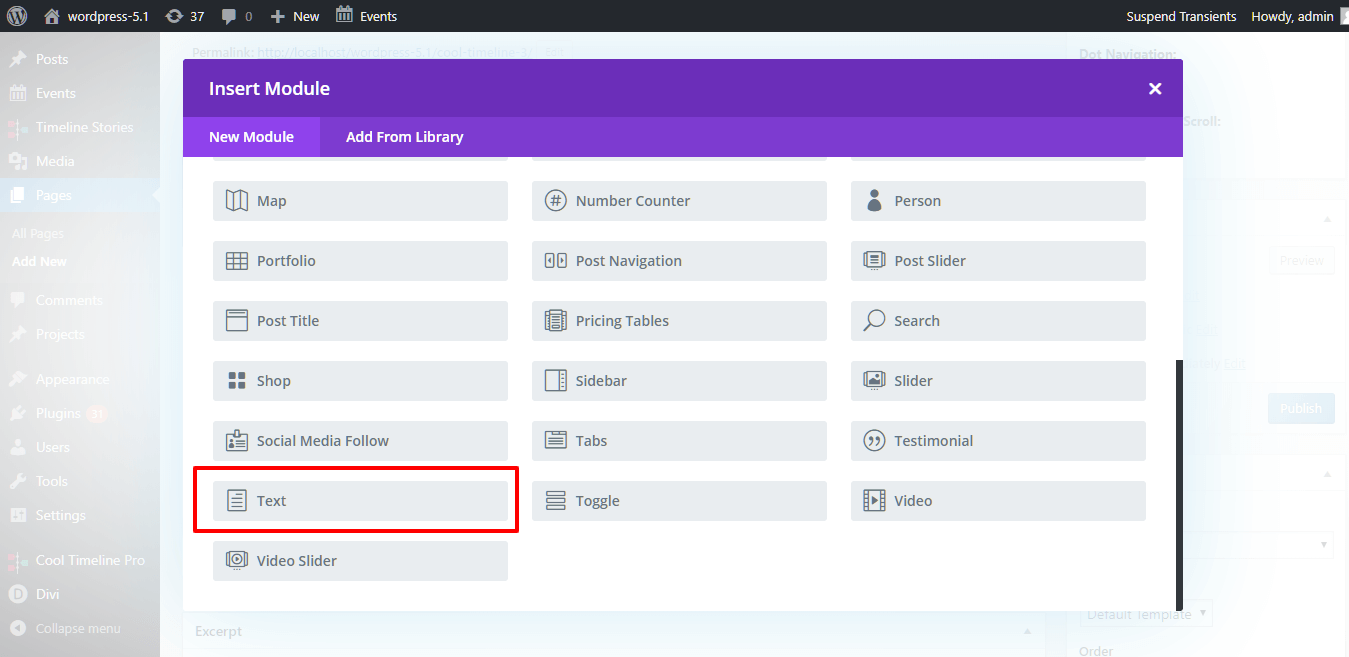Image resolution: width=1349 pixels, height=657 pixels.
Task: Insert the Text module
Action: pos(360,501)
